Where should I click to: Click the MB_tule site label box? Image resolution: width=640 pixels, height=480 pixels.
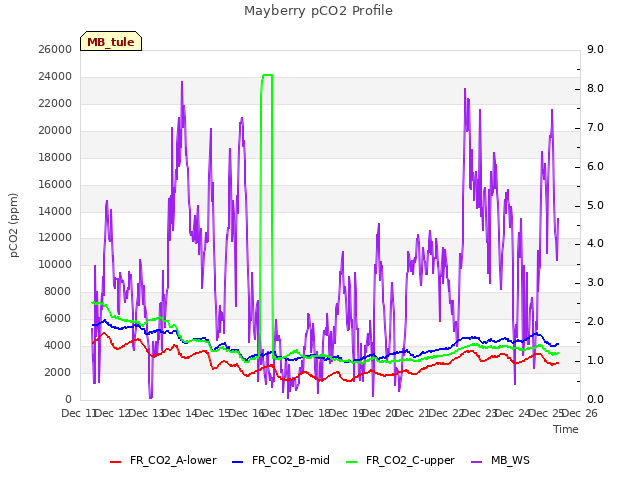pyautogui.click(x=111, y=41)
